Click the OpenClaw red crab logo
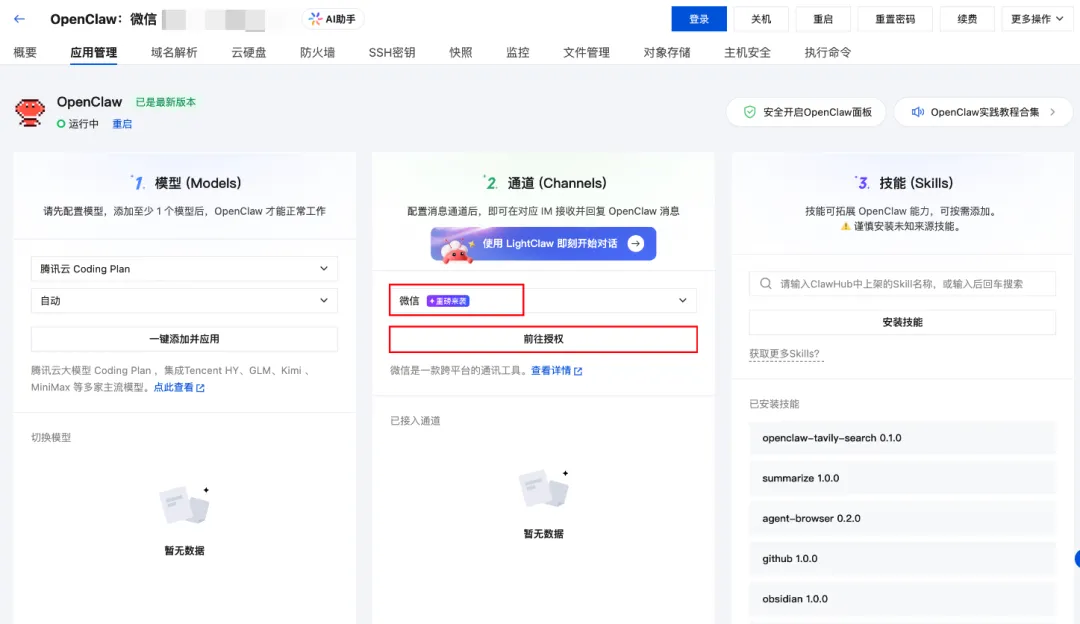Screen dimensions: 1080x624 point(30,112)
